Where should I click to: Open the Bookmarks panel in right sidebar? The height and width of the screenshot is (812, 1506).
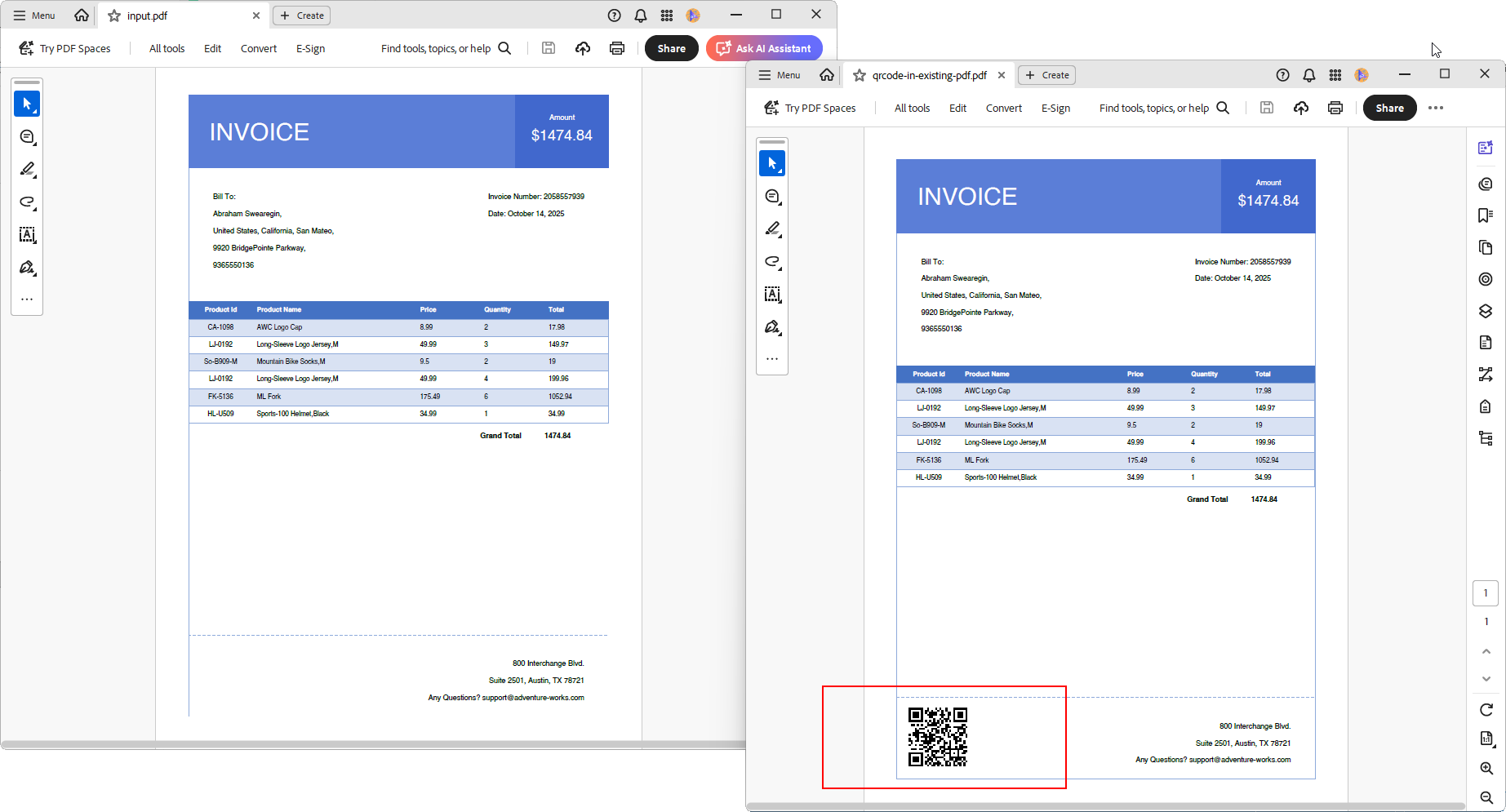tap(1486, 215)
